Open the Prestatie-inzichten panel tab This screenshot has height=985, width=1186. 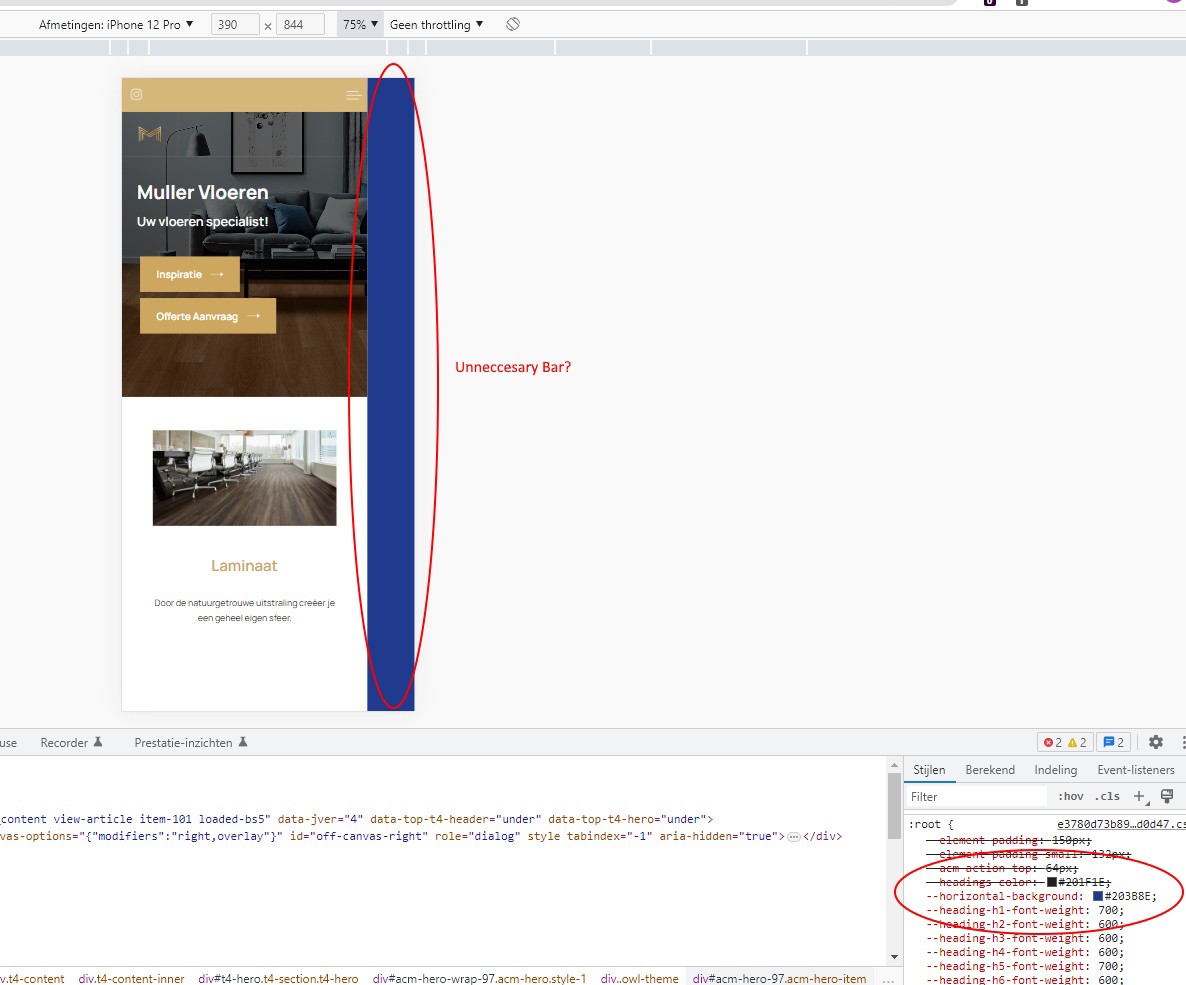(x=191, y=742)
